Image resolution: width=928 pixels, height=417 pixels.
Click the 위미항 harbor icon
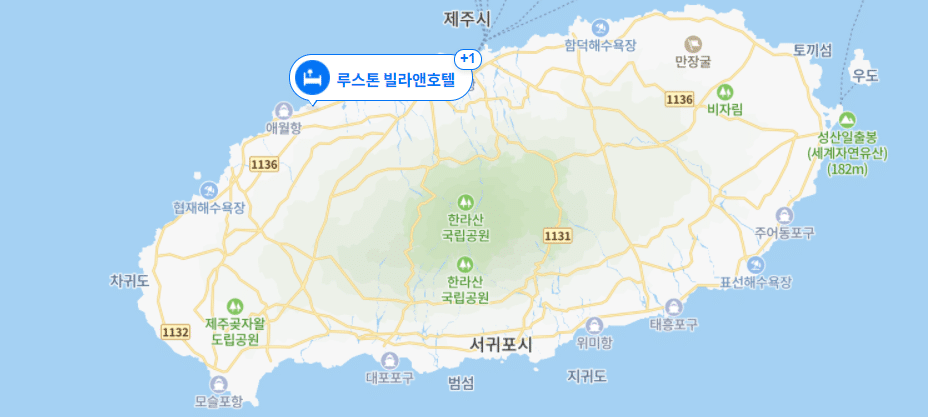click(x=594, y=325)
